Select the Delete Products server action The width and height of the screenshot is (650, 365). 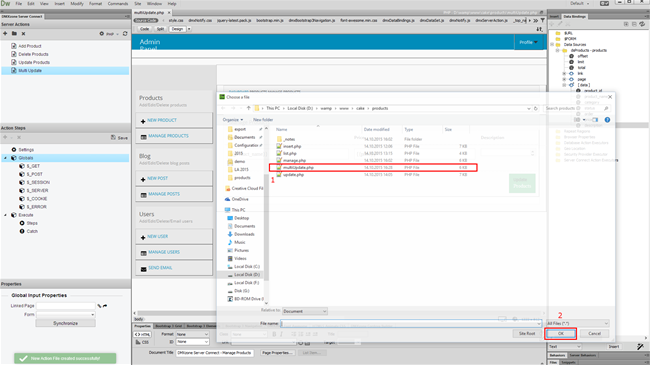[x=33, y=54]
